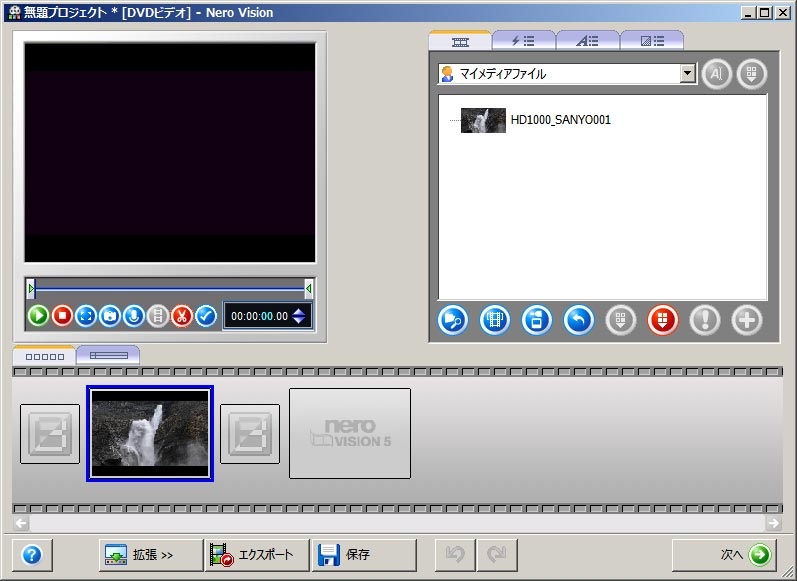Screen dimensions: 797x581
Task: Click the timecode up/down stepper arrows
Action: click(x=299, y=316)
